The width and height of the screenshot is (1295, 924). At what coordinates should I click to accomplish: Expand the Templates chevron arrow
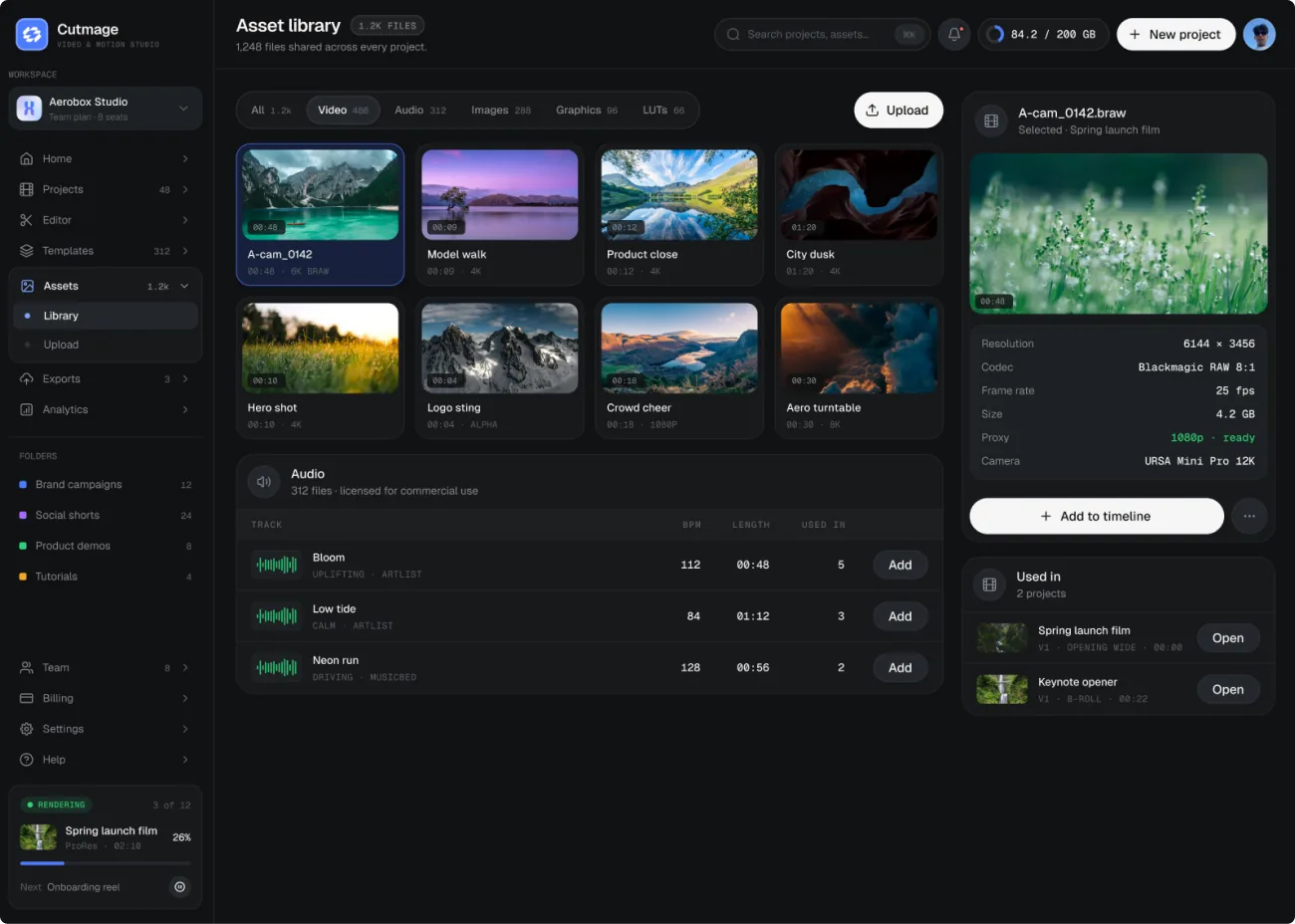coord(185,251)
